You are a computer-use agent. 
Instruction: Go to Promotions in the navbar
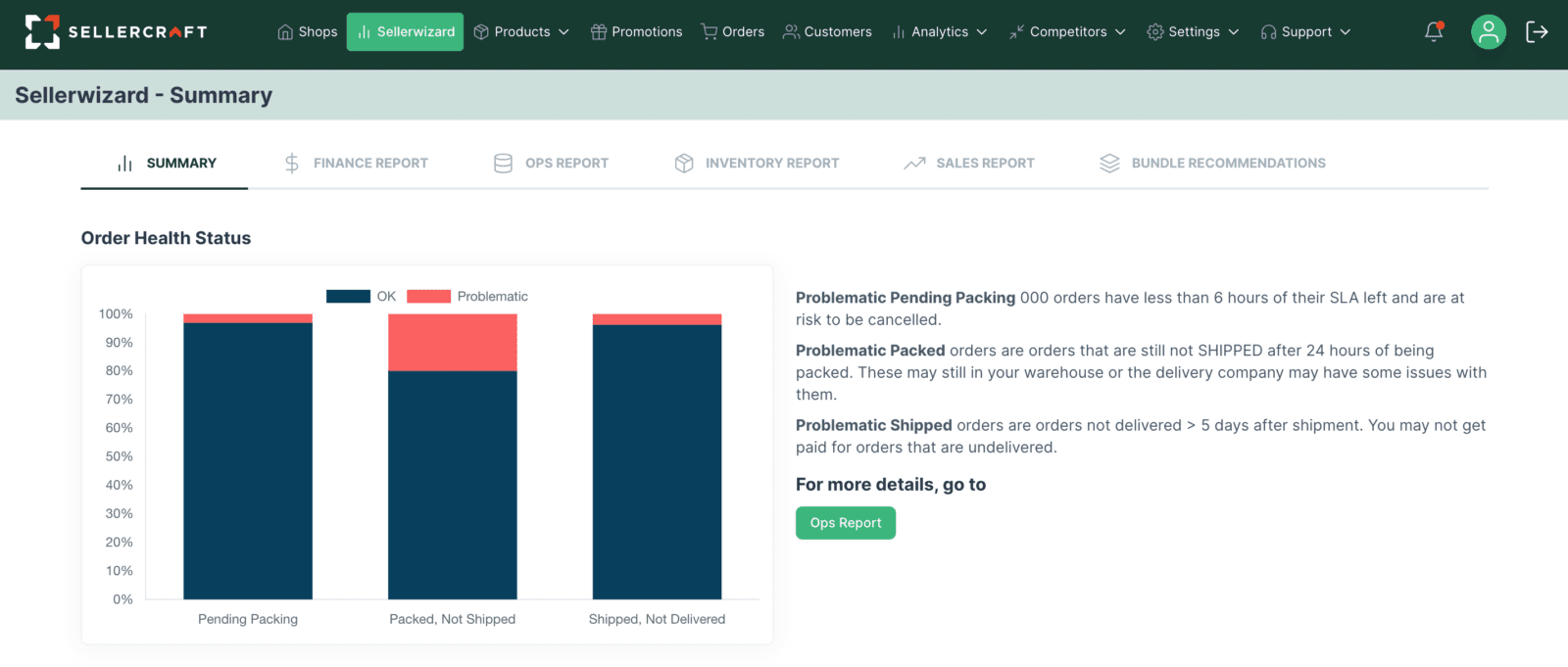click(x=637, y=32)
